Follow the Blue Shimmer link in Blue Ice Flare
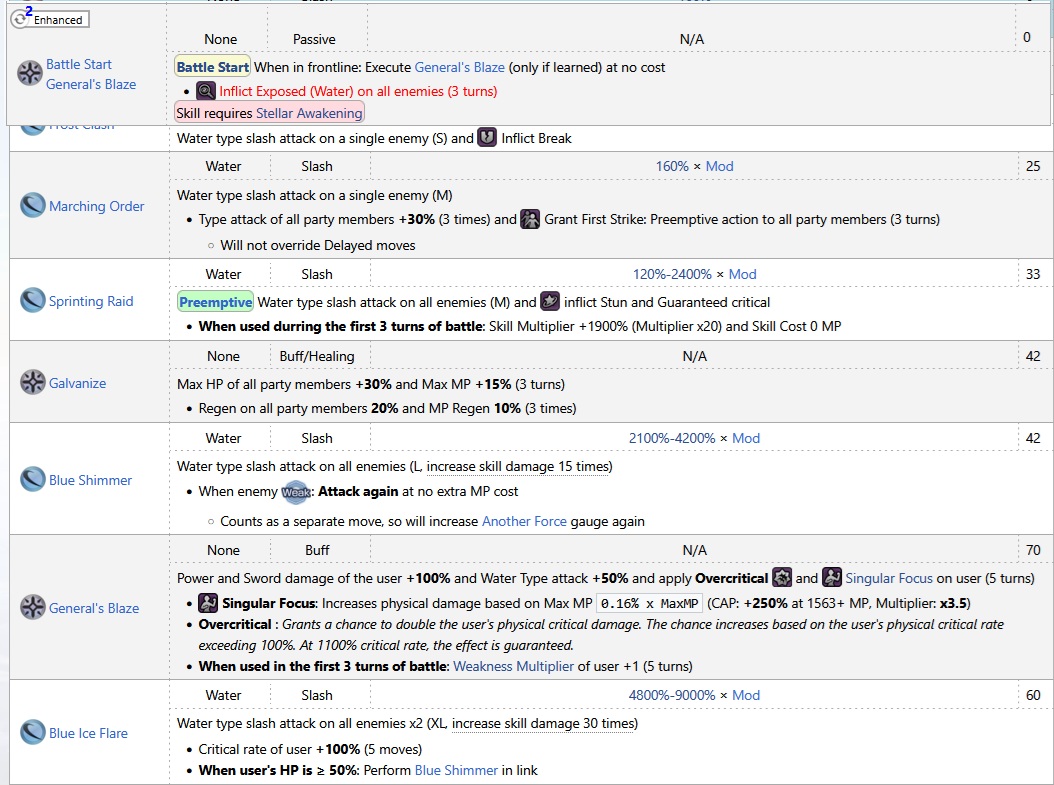 (x=456, y=770)
